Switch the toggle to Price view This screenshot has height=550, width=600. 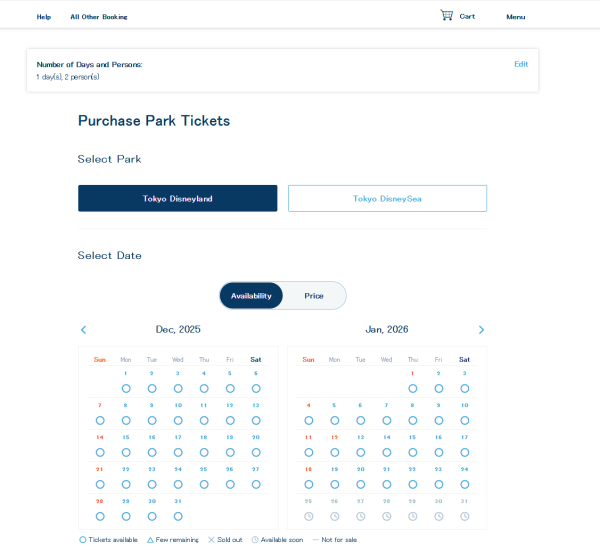(x=314, y=296)
